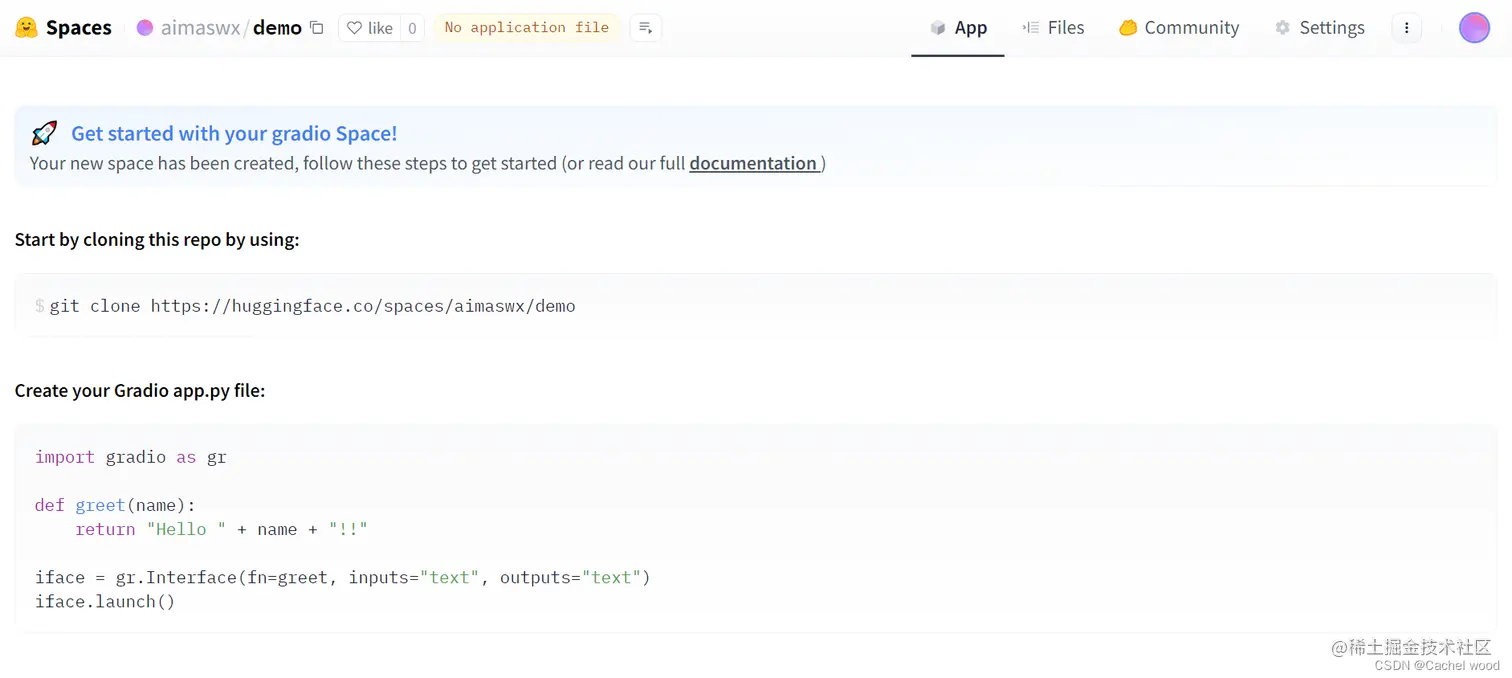This screenshot has width=1512, height=678.
Task: Click the iface.launch() code line
Action: pyautogui.click(x=105, y=601)
